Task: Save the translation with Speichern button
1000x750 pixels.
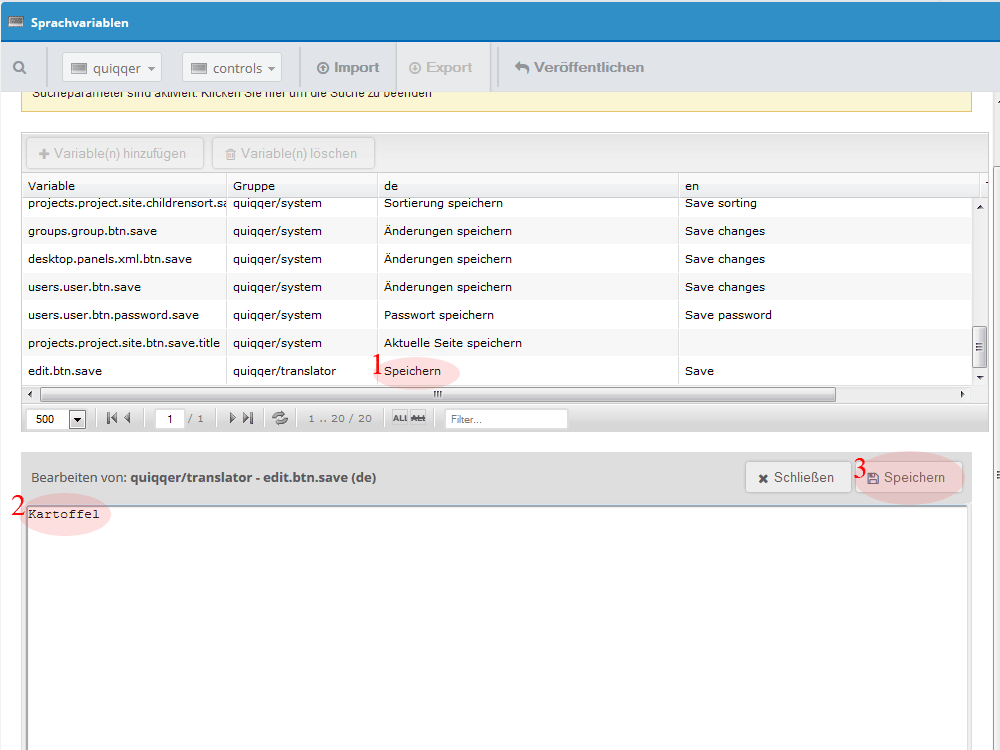Action: click(x=906, y=478)
